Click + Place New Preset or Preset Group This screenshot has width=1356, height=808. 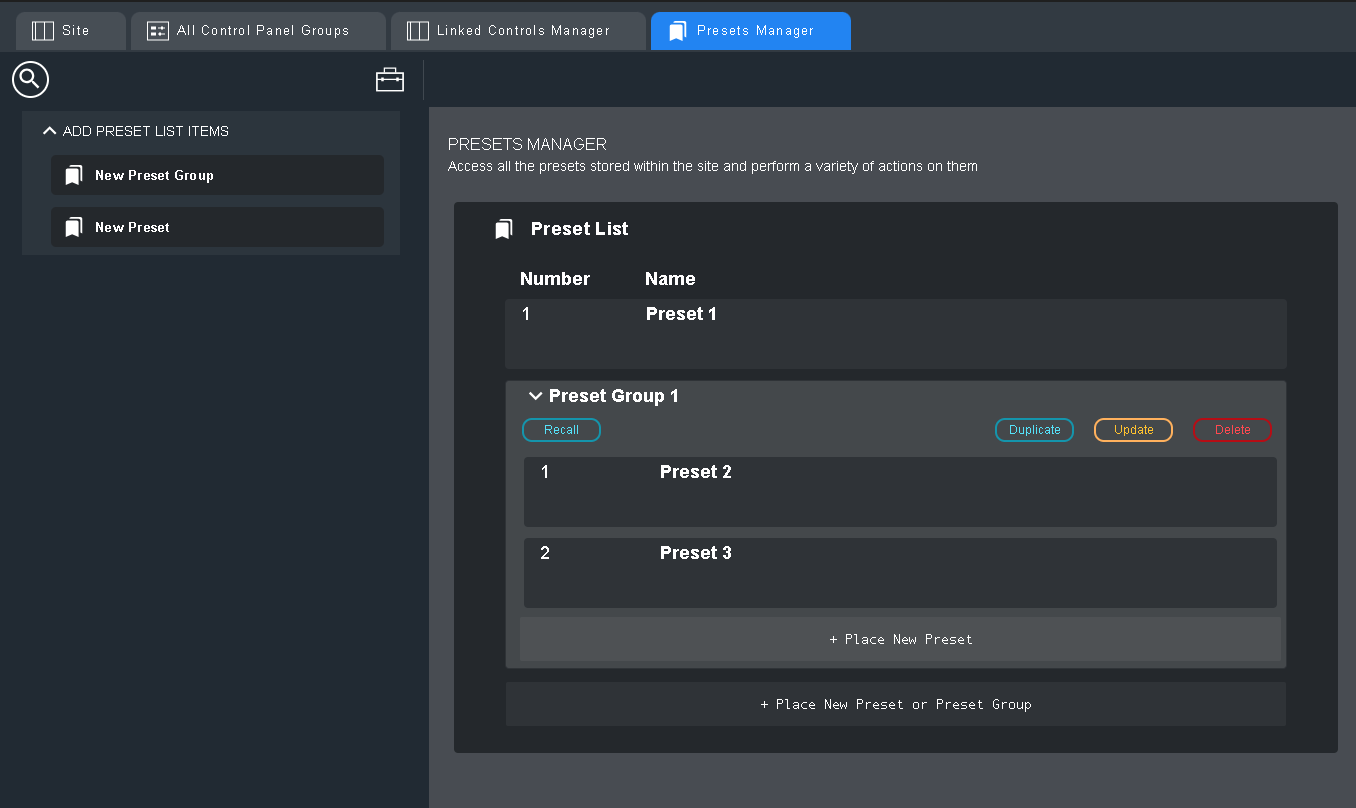[x=896, y=704]
